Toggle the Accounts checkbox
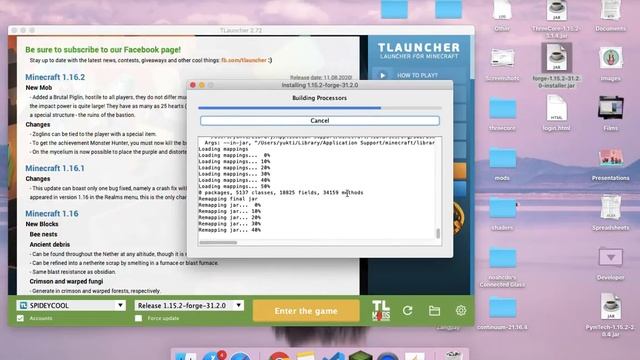Viewport: 640px width, 360px height. (x=20, y=318)
